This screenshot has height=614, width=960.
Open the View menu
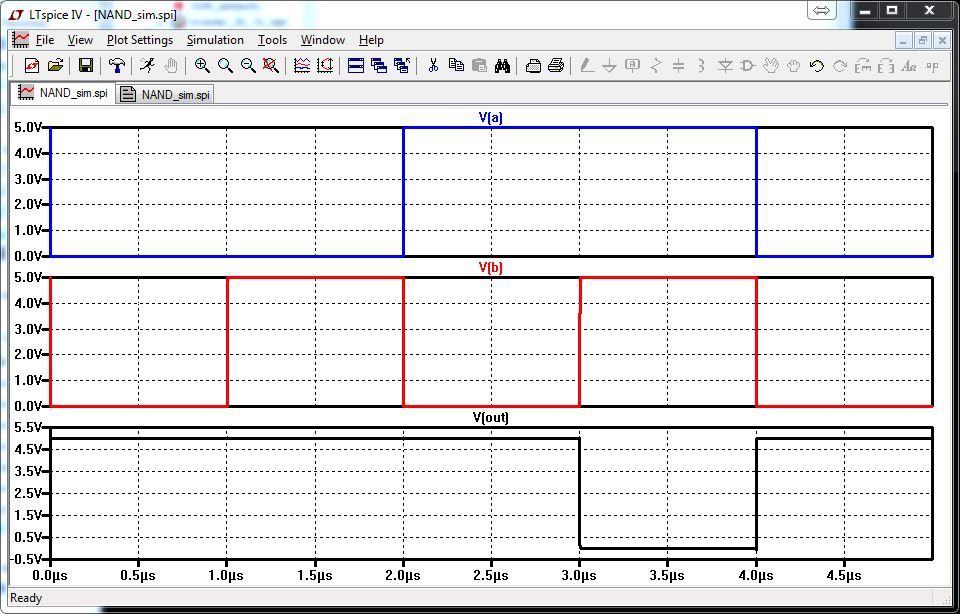(80, 40)
